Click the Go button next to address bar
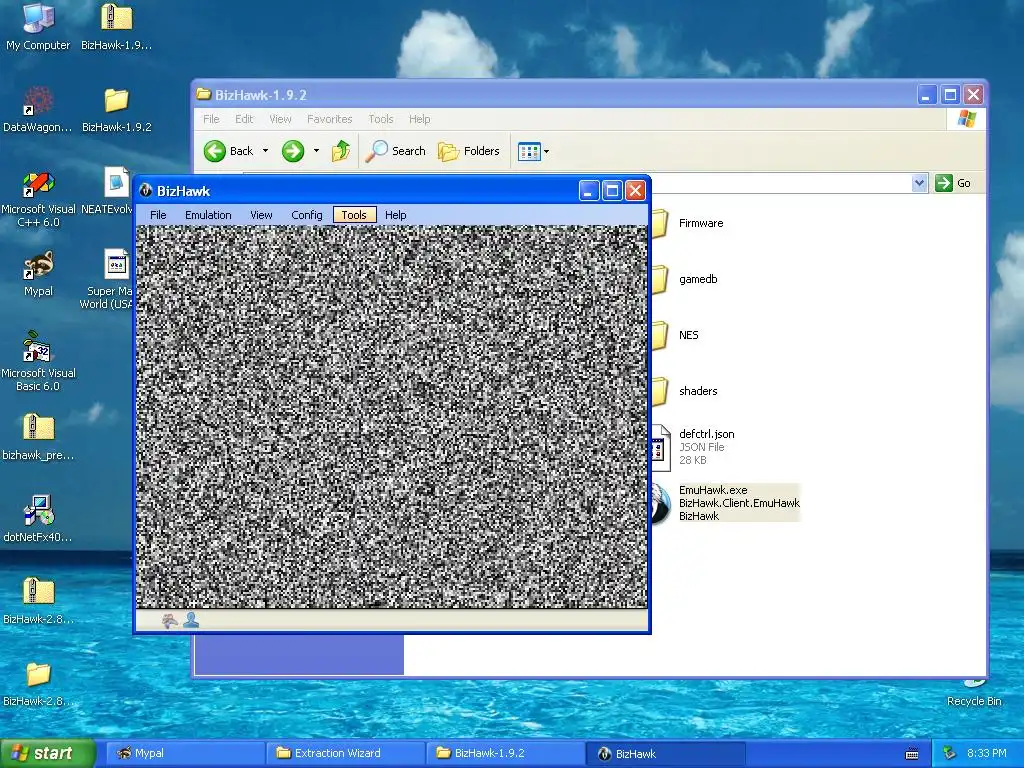This screenshot has height=768, width=1024. click(953, 183)
